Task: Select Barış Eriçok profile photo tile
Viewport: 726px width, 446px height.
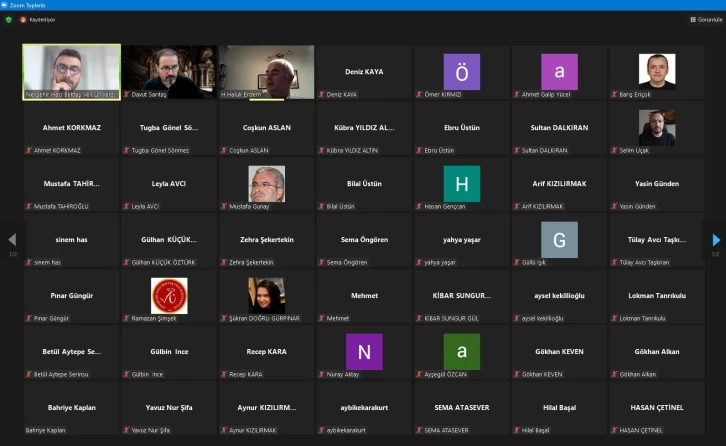Action: point(657,72)
